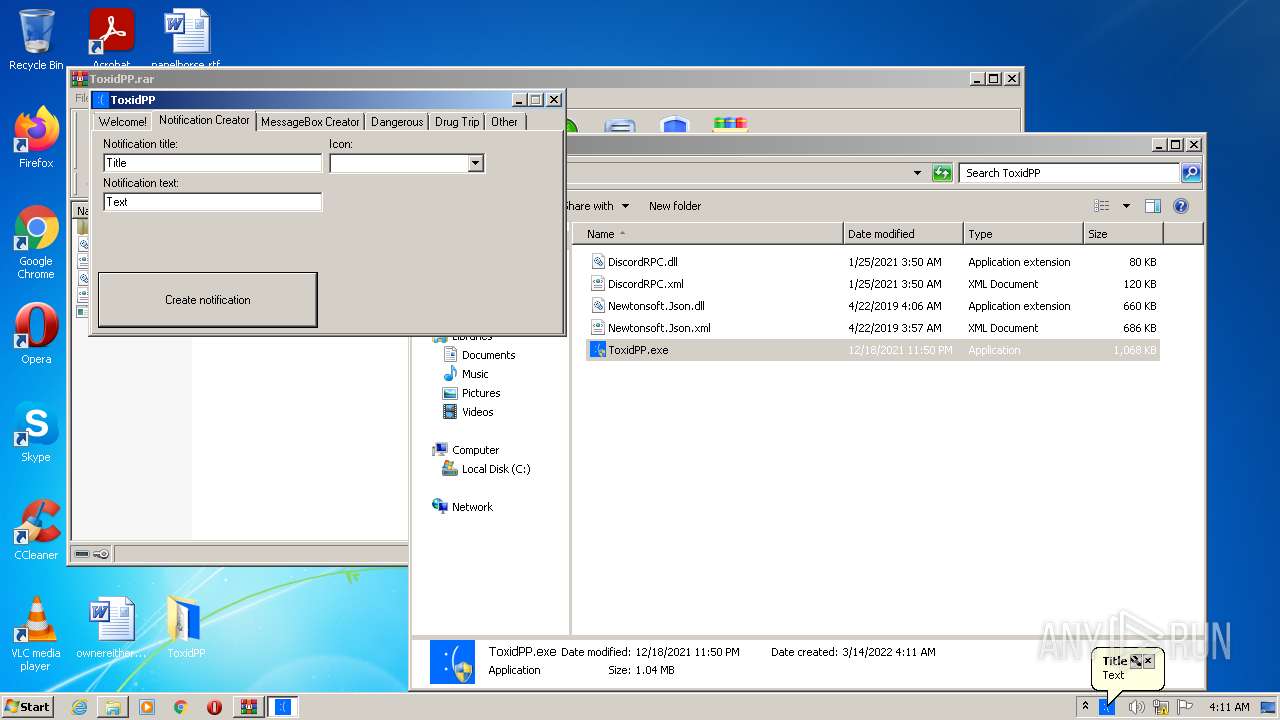Close the Title notification balloon

[x=1148, y=661]
